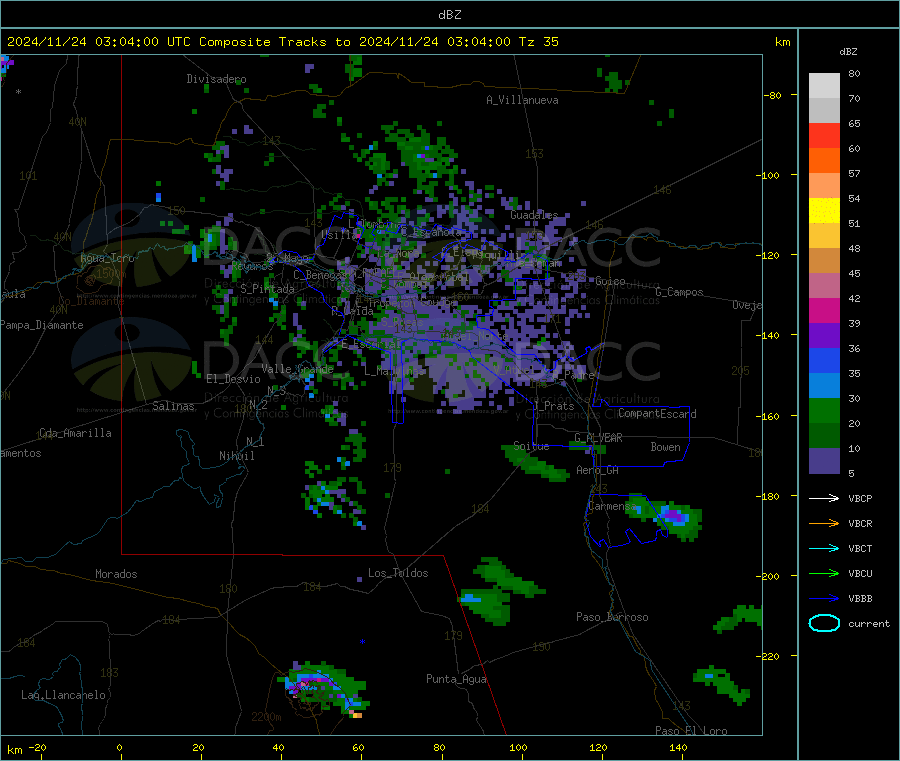The image size is (900, 761).
Task: Click the 140 km horizontal axis tick
Action: coord(678,747)
